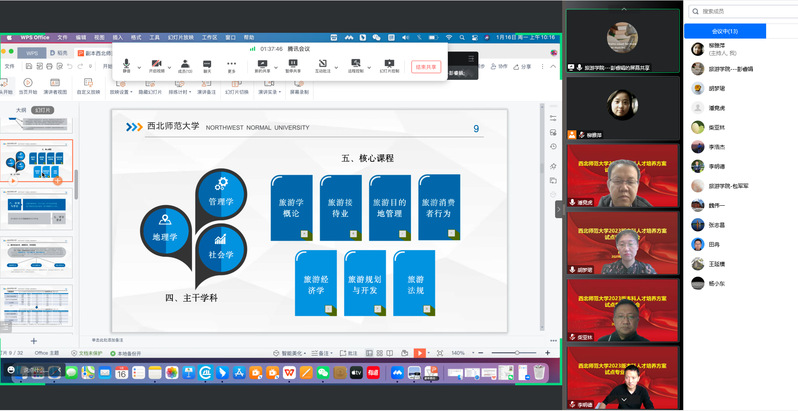The width and height of the screenshot is (798, 411).
Task: Toggle slide sorter view in status bar
Action: coord(380,353)
